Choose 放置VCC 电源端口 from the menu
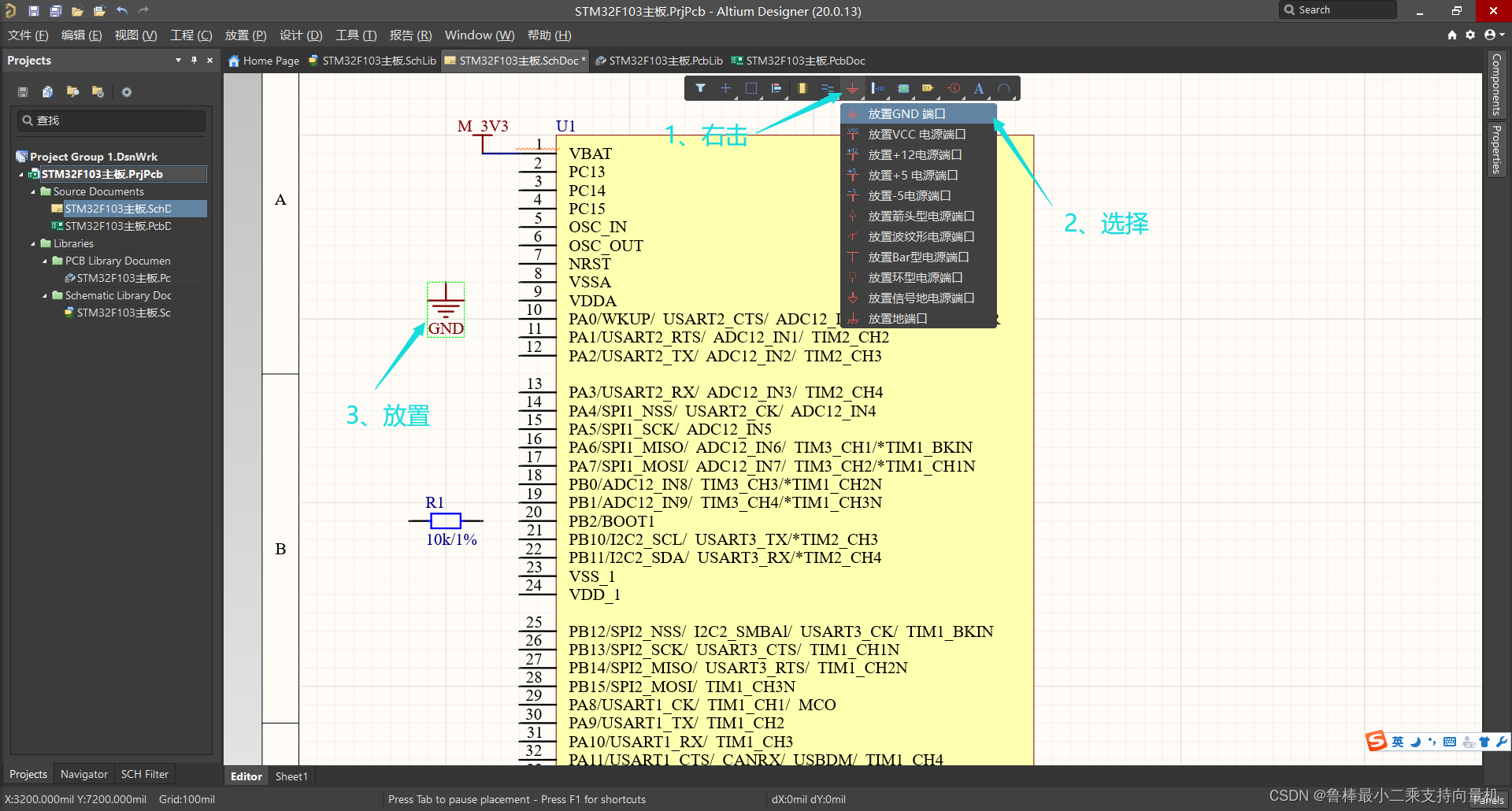Image resolution: width=1512 pixels, height=811 pixels. click(917, 135)
